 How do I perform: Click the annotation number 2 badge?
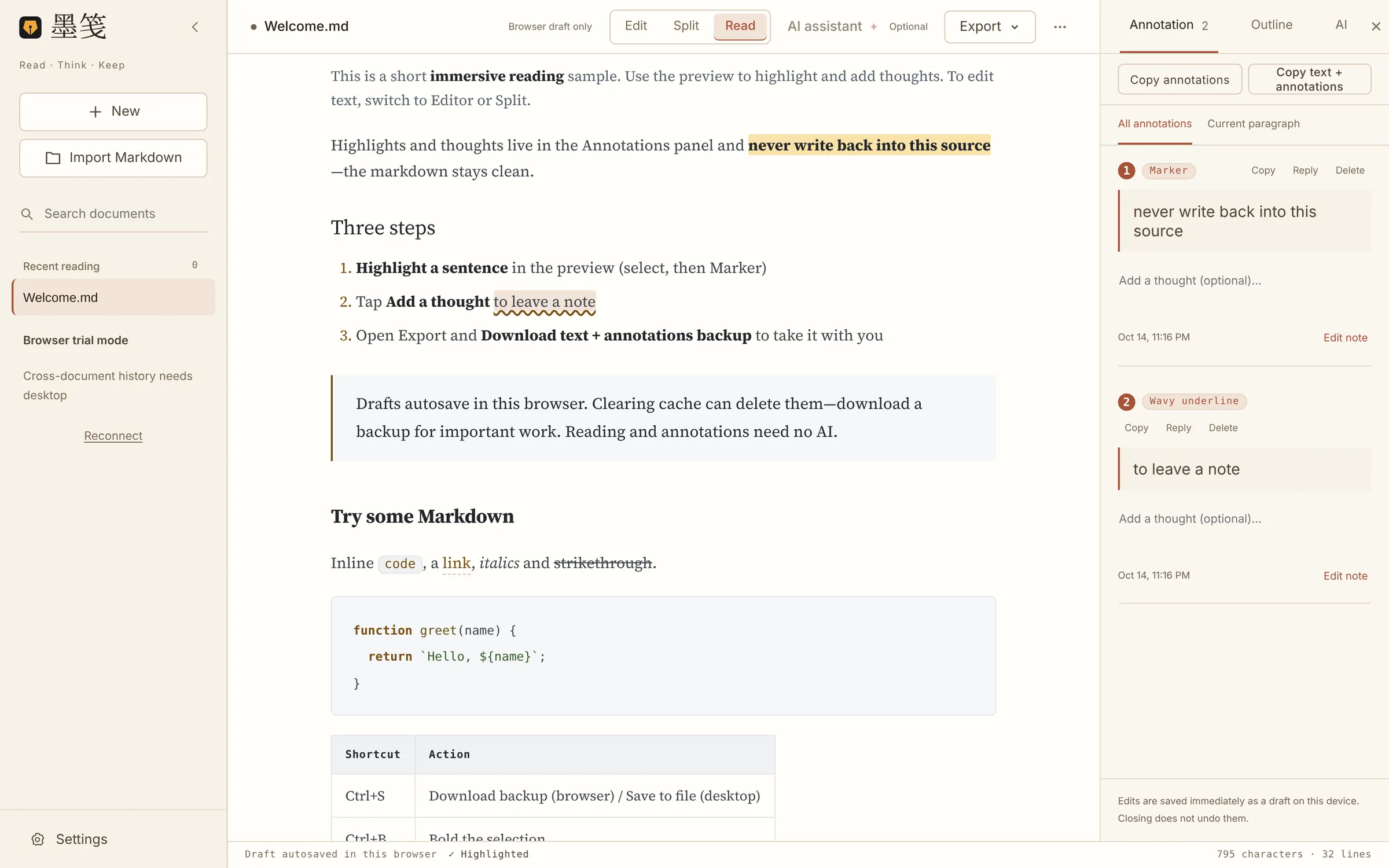point(1126,402)
